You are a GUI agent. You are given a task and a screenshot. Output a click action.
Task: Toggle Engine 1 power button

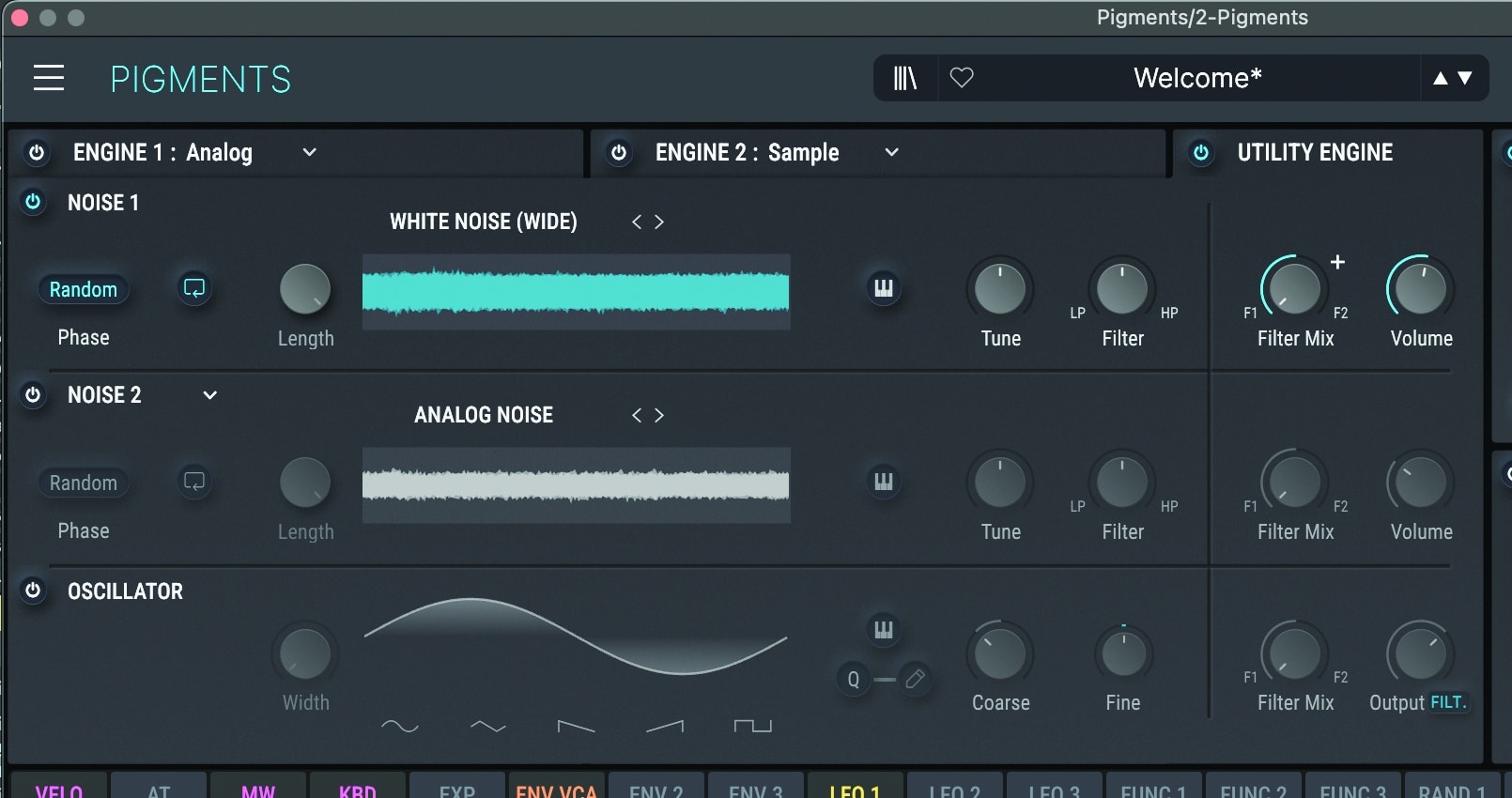[37, 152]
